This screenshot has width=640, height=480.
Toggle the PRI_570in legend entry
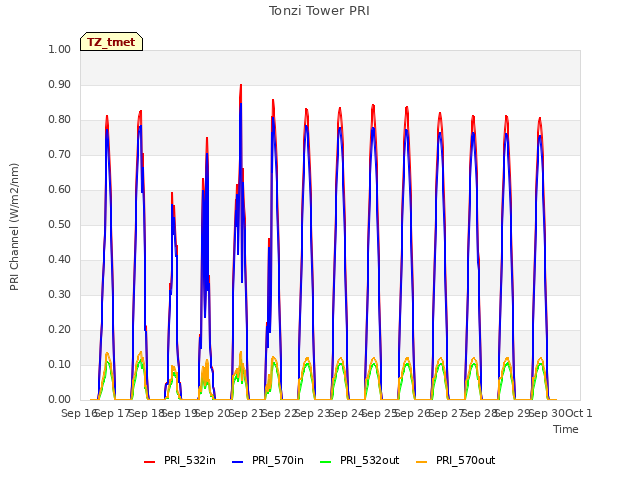pos(268,460)
